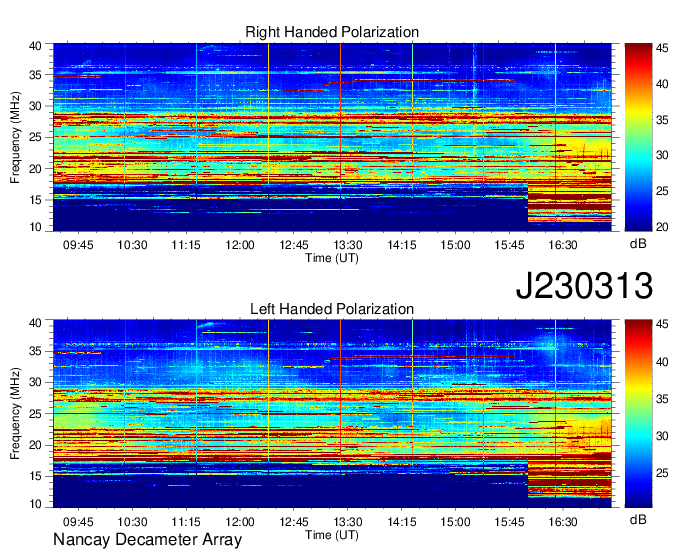Click 15:45 tick under Right Handed plot
680x552 pixels.
point(509,245)
